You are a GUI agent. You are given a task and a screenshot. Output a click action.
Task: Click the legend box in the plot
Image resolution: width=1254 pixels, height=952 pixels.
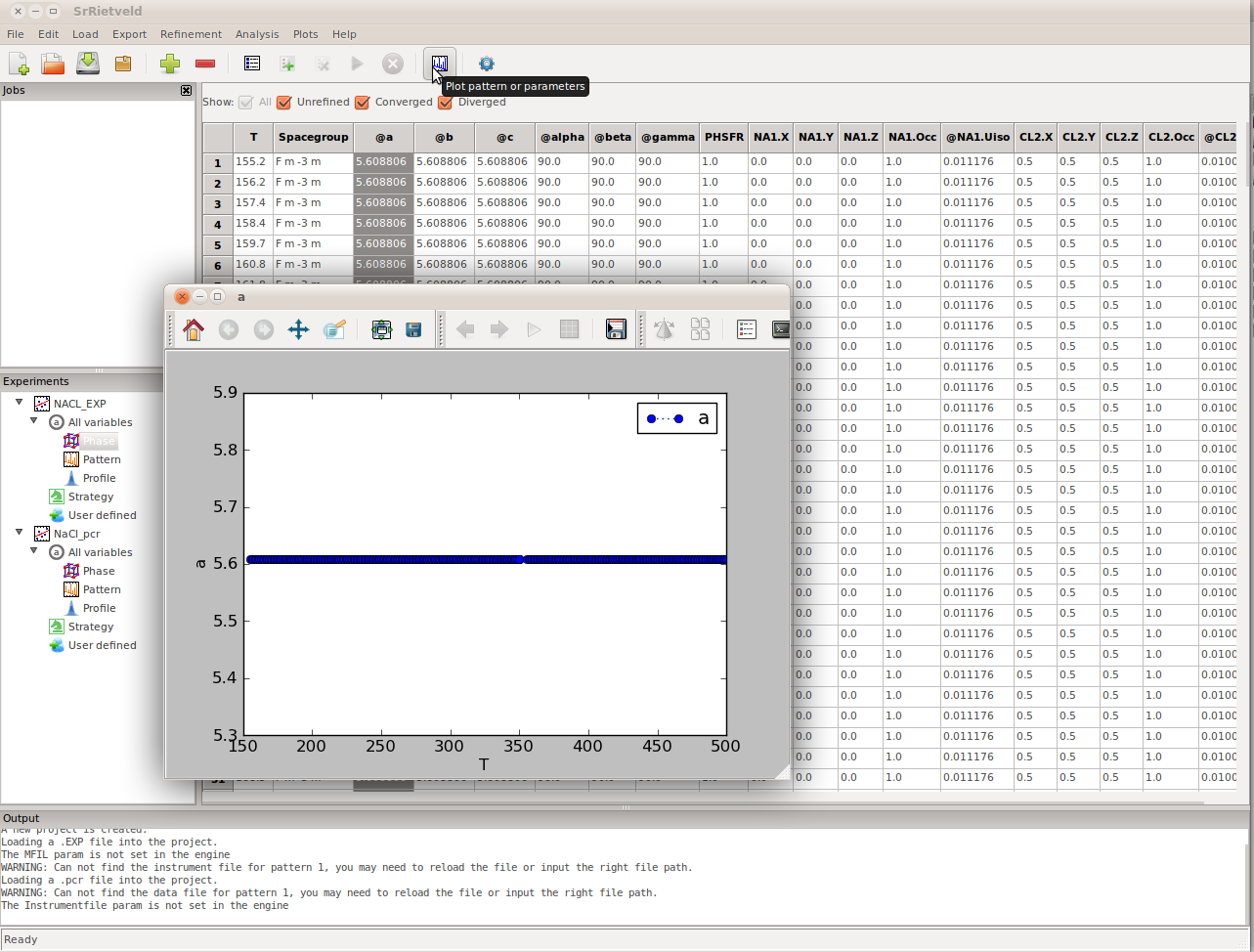pos(677,418)
